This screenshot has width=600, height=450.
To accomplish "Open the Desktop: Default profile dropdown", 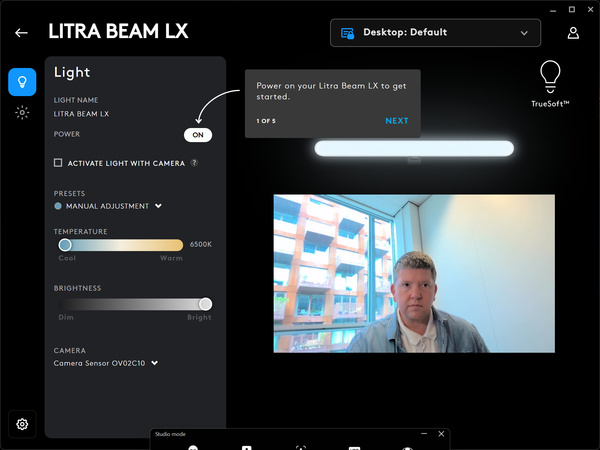I will pyautogui.click(x=435, y=33).
